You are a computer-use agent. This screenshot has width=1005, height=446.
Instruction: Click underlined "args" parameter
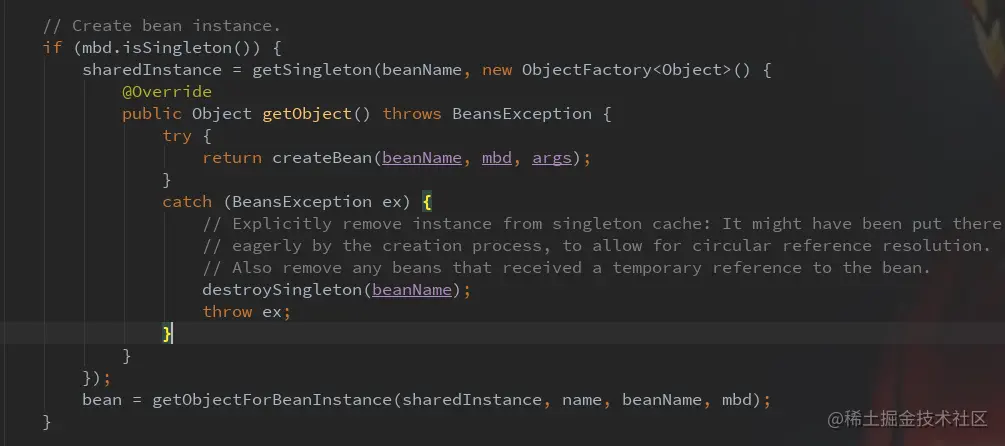click(x=552, y=158)
